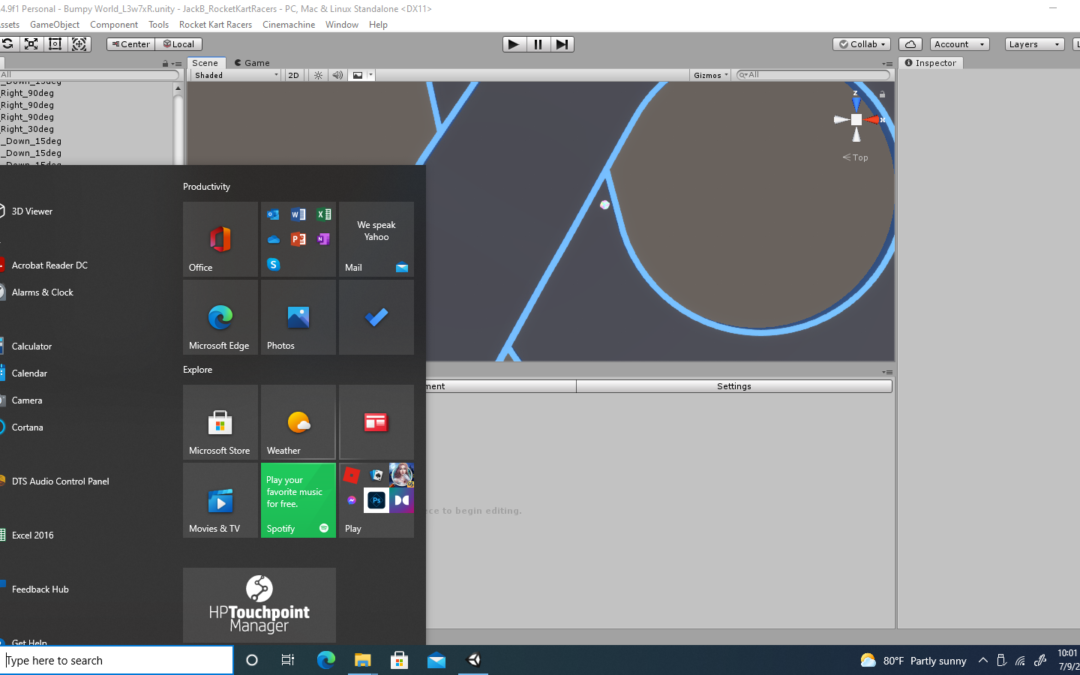
Task: Click the Scene view search field
Action: coord(813,75)
